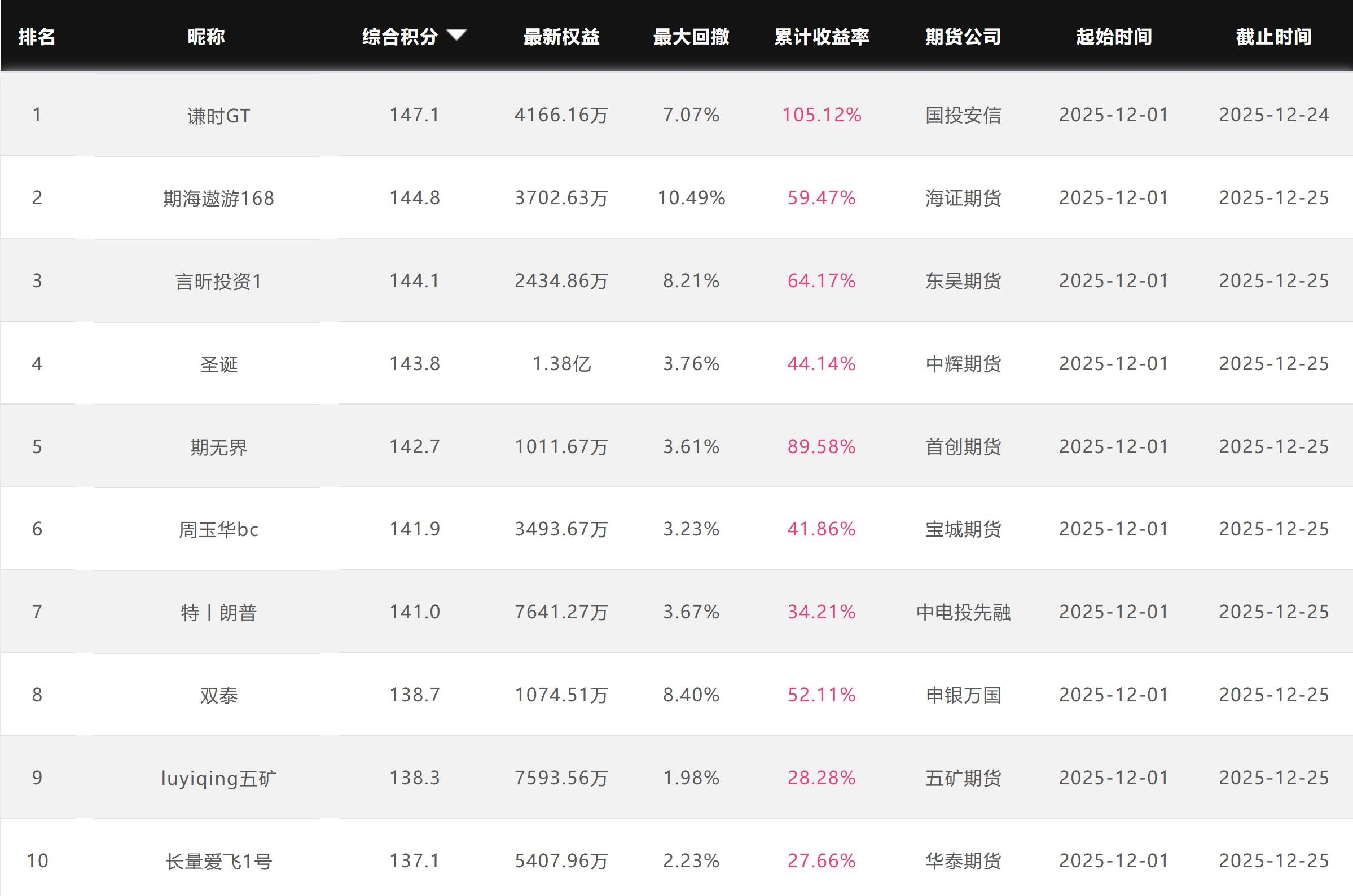
Task: Open trader 期海遨游168 nickname
Action: (x=219, y=198)
